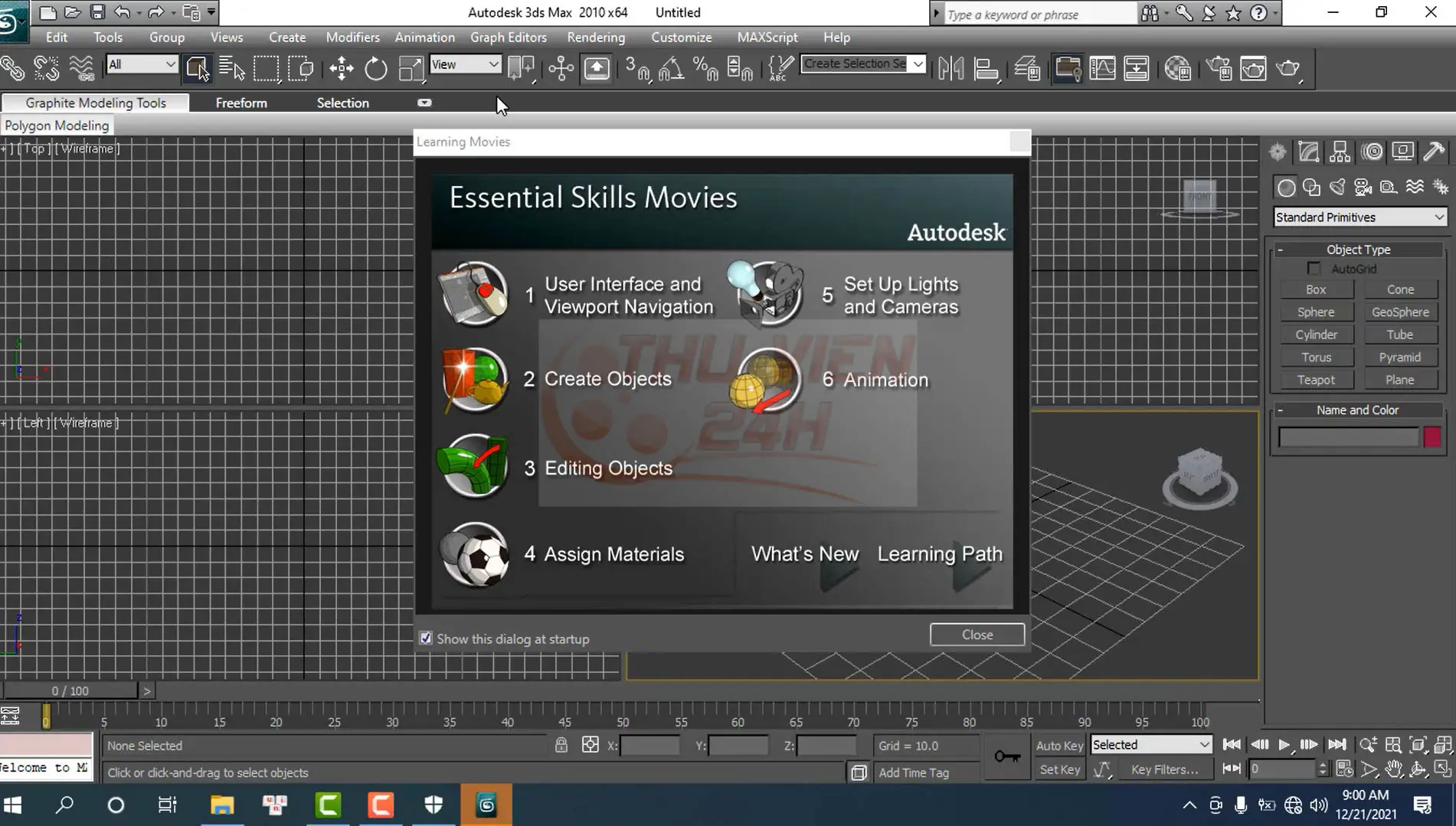This screenshot has height=826, width=1456.
Task: Toggle Window/Crossing selection mode
Action: click(301, 69)
